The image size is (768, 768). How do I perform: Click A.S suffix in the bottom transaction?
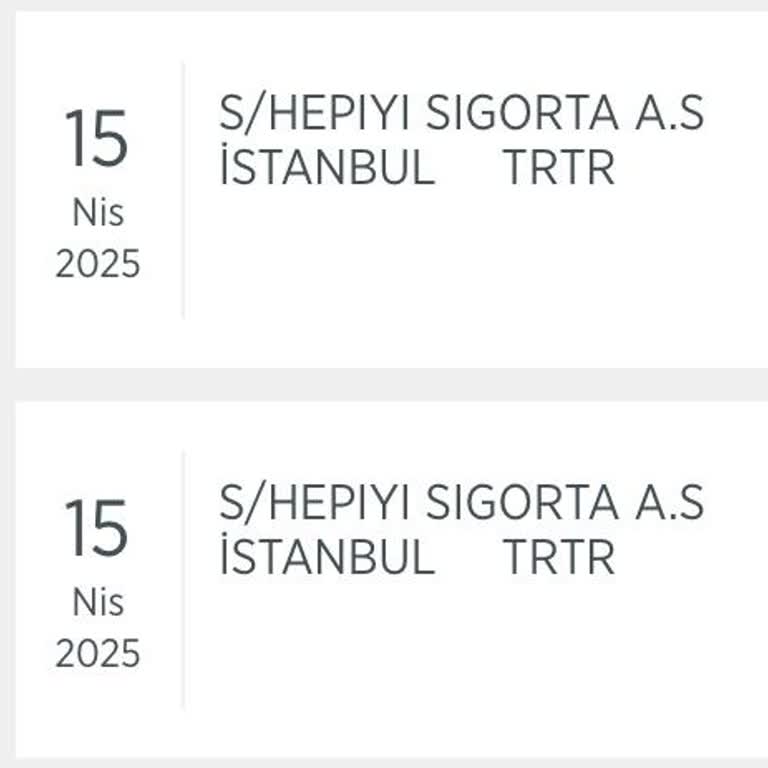pos(669,503)
